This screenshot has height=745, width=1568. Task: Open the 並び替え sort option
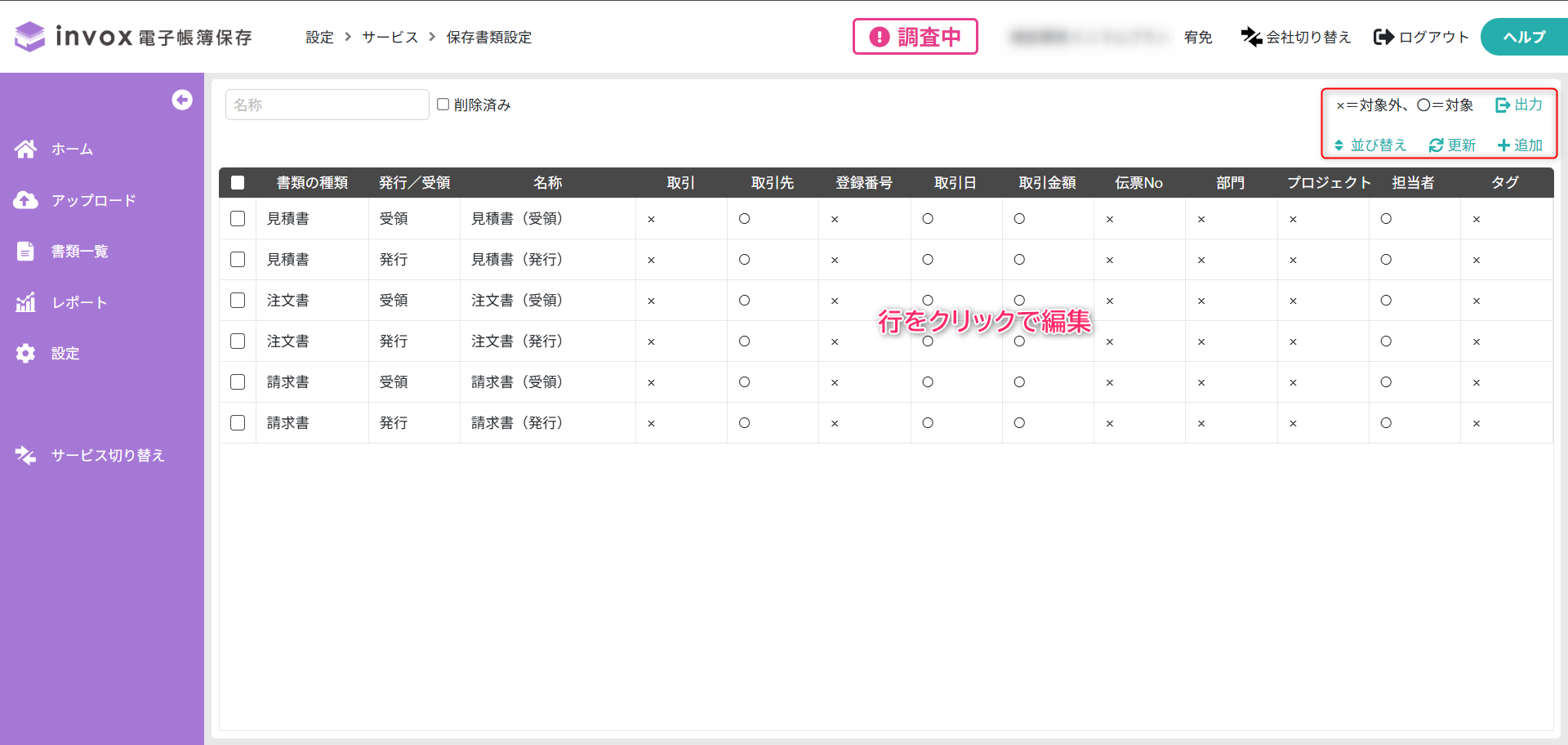[x=1370, y=145]
